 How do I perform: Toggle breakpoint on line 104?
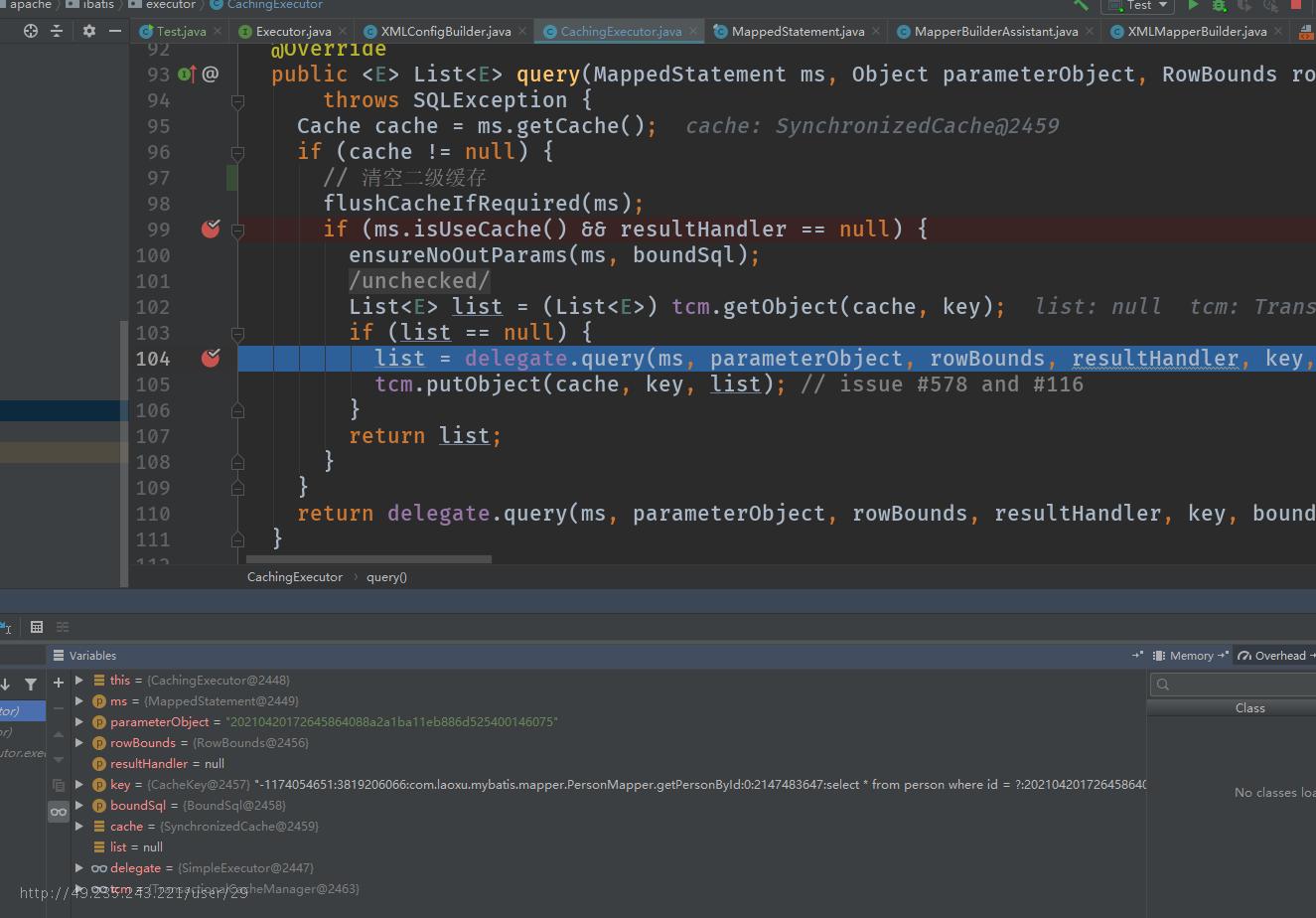pos(211,358)
